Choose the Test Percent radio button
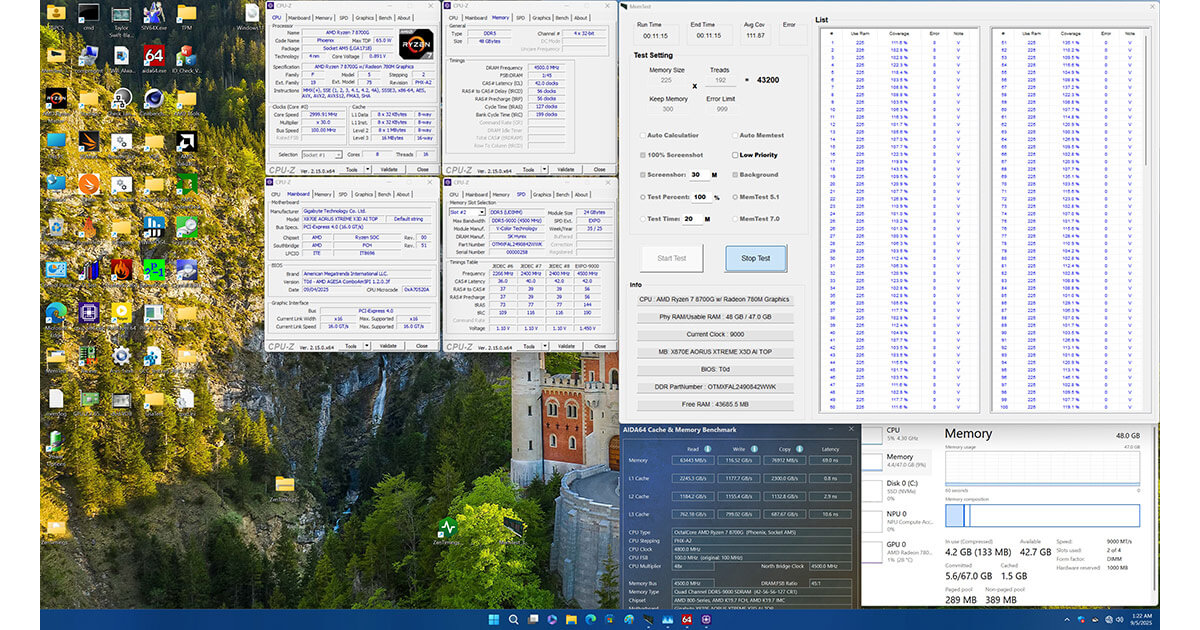Viewport: 1200px width, 630px height. pos(642,197)
